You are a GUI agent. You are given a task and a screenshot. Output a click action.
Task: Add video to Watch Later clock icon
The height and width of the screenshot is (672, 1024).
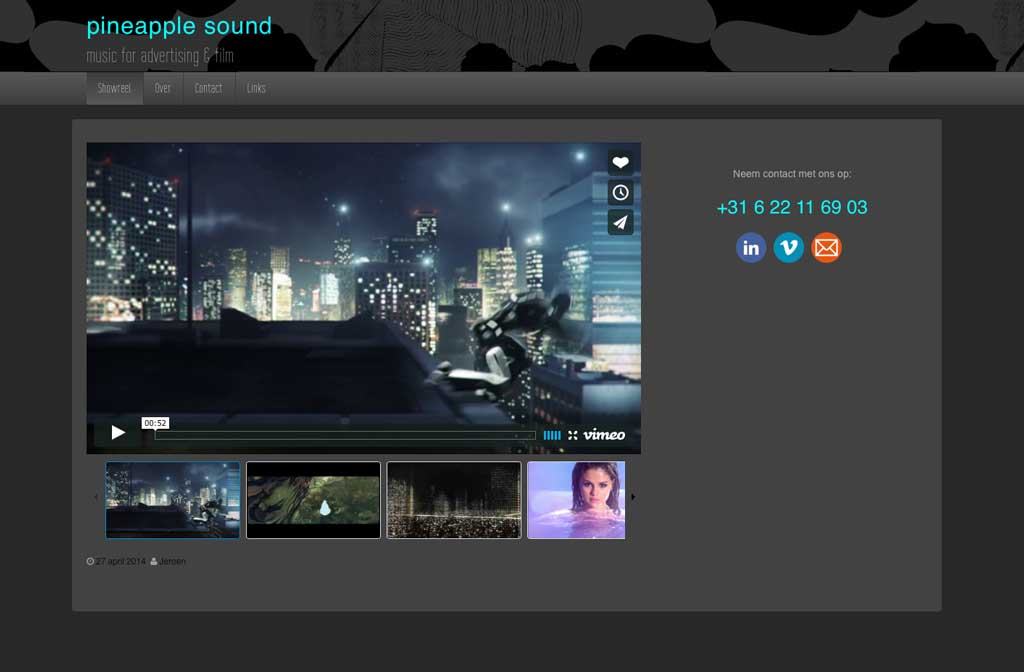click(x=620, y=193)
